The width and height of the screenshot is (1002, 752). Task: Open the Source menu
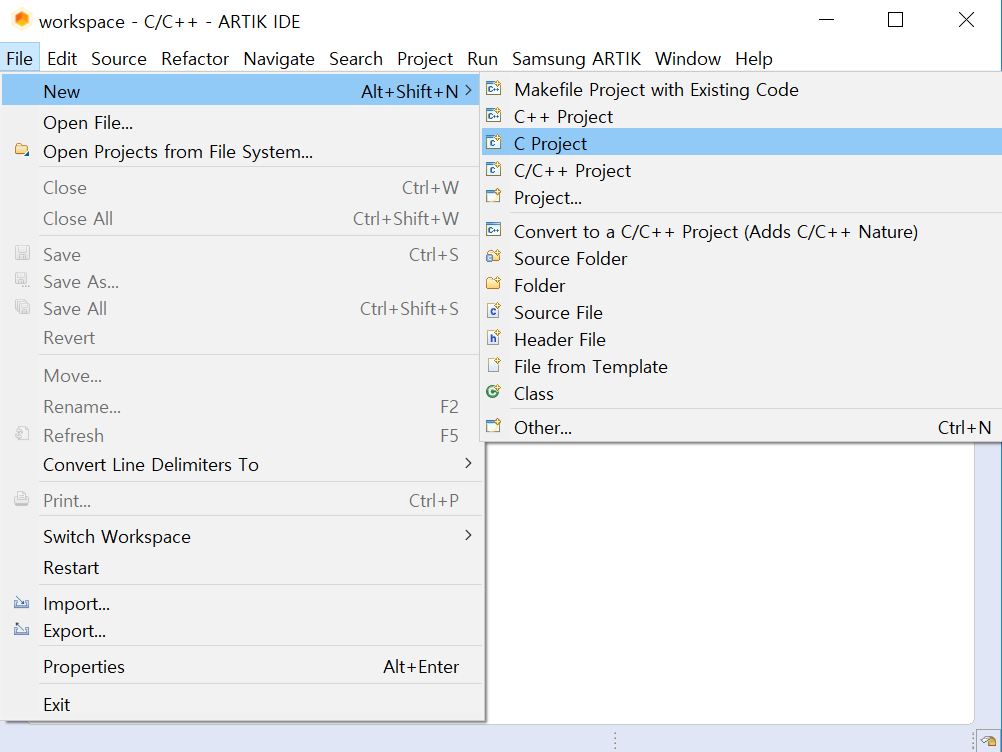coord(119,59)
